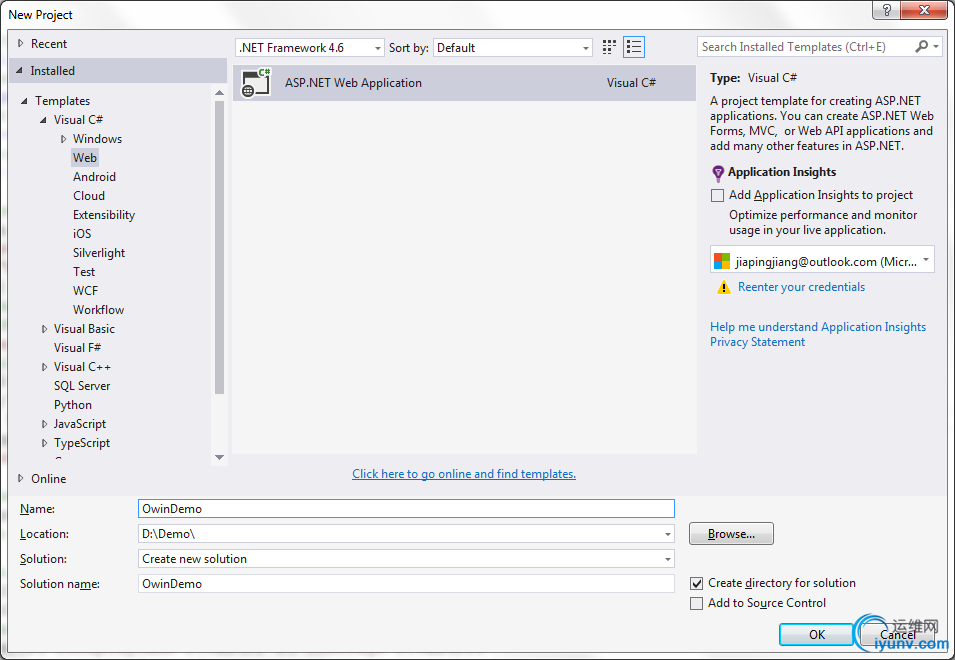This screenshot has height=660, width=955.
Task: Click the tree scrollbar down arrow
Action: click(219, 457)
